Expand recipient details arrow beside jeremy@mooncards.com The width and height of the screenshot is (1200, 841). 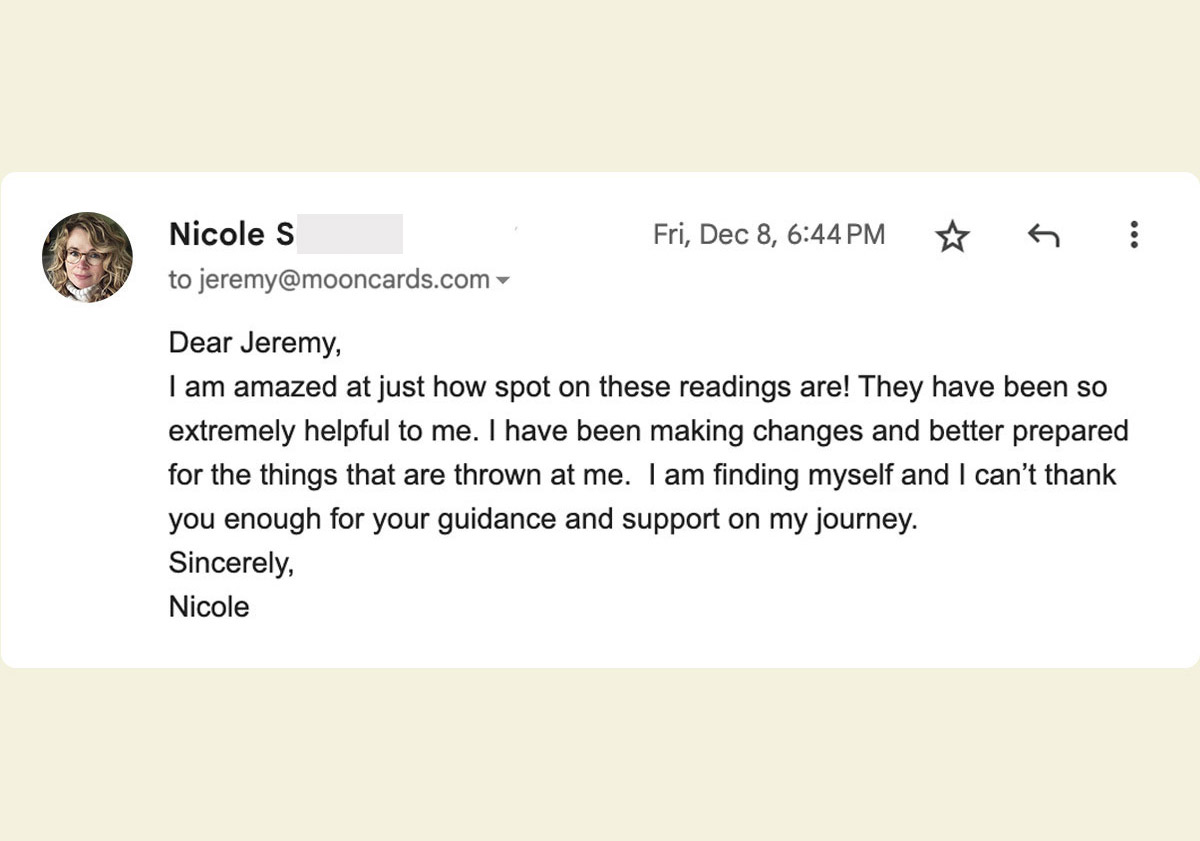click(x=503, y=281)
